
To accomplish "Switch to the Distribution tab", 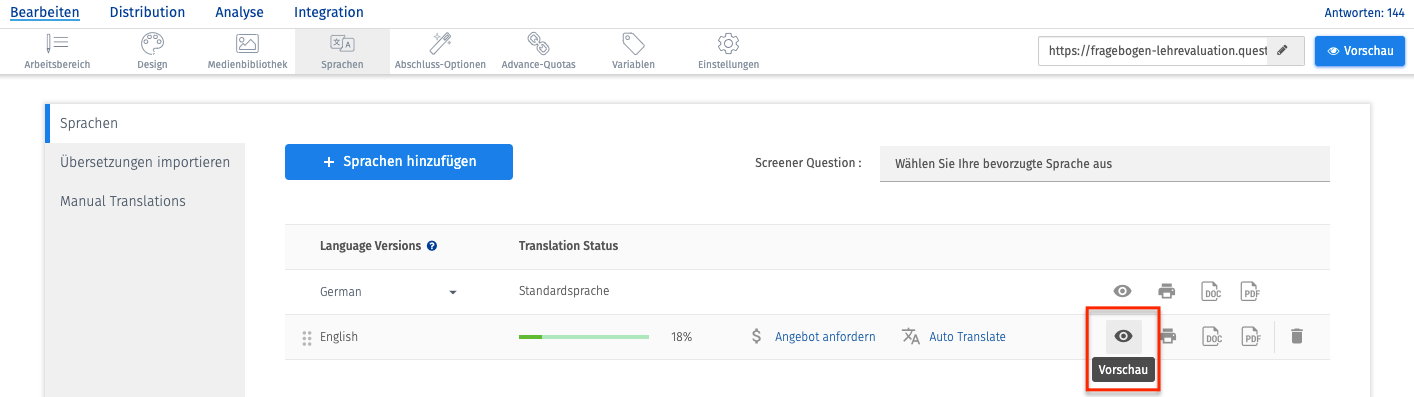I will click(147, 12).
